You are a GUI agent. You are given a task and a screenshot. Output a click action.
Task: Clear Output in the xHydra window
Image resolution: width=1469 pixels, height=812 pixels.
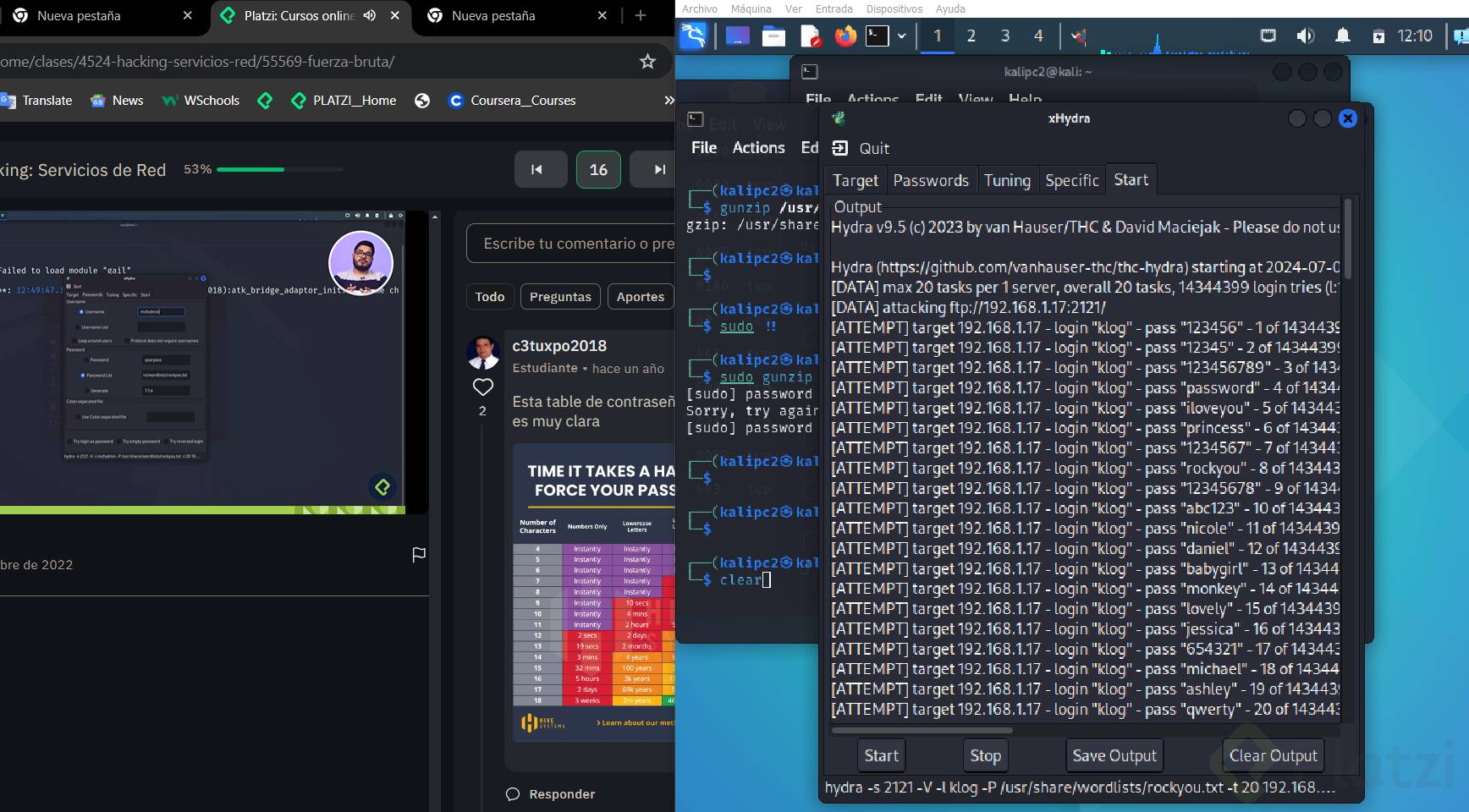(1273, 755)
